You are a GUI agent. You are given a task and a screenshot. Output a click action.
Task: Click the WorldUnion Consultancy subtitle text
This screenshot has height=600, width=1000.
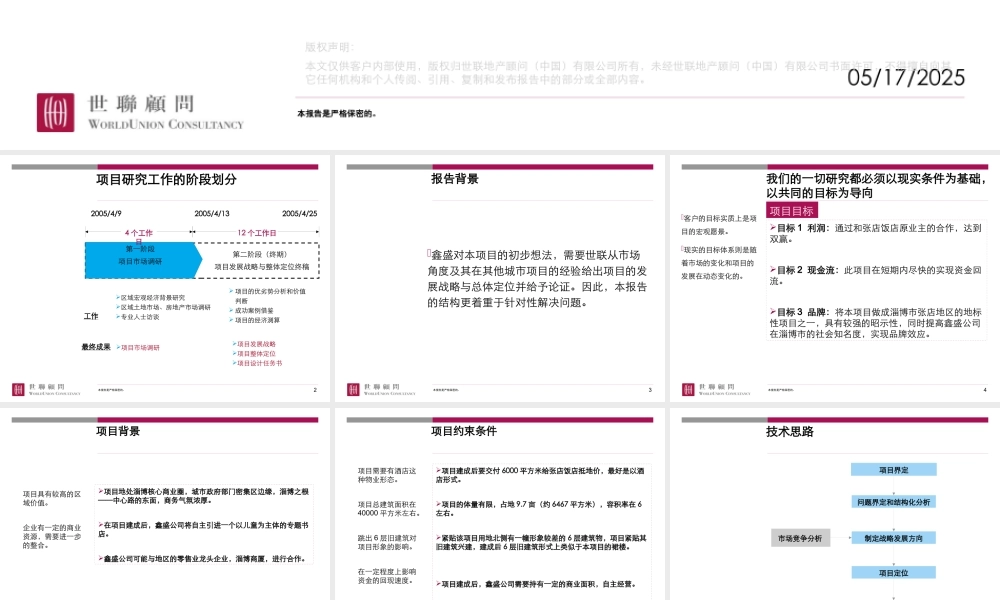166,124
